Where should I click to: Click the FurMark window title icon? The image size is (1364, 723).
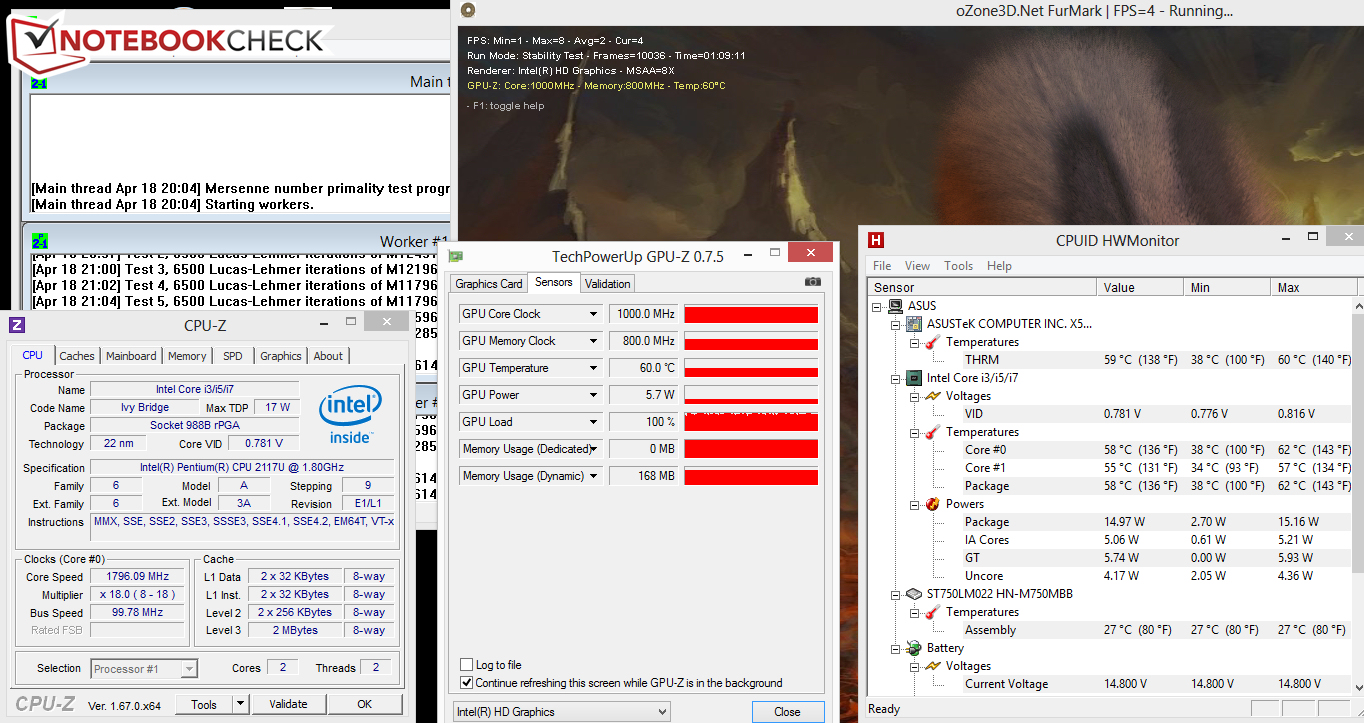467,11
